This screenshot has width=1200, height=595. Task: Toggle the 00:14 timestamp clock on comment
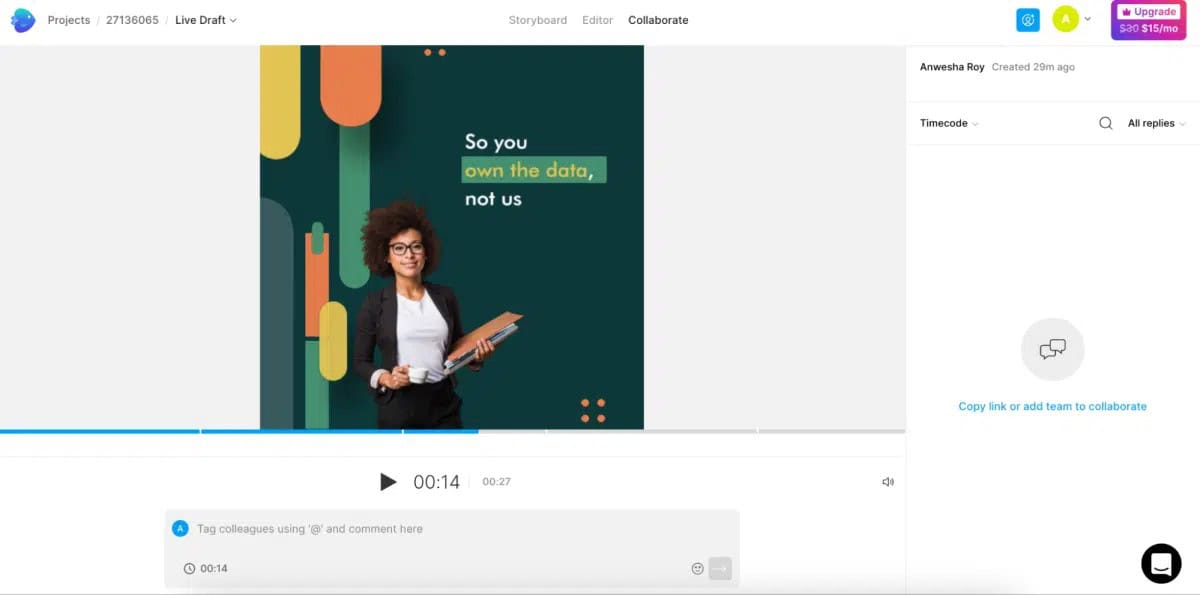(190, 568)
